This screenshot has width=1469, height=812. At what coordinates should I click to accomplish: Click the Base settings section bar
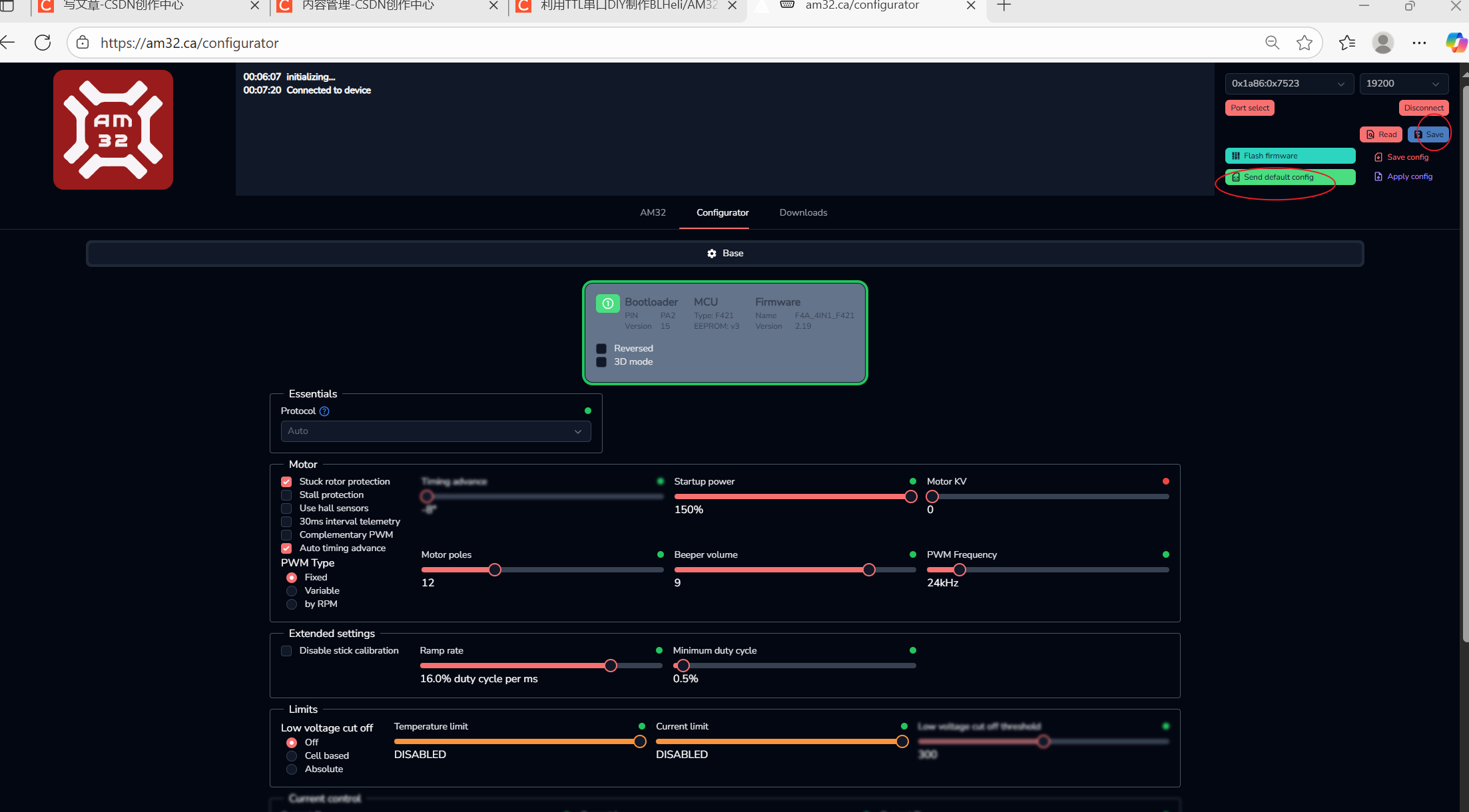pos(725,254)
